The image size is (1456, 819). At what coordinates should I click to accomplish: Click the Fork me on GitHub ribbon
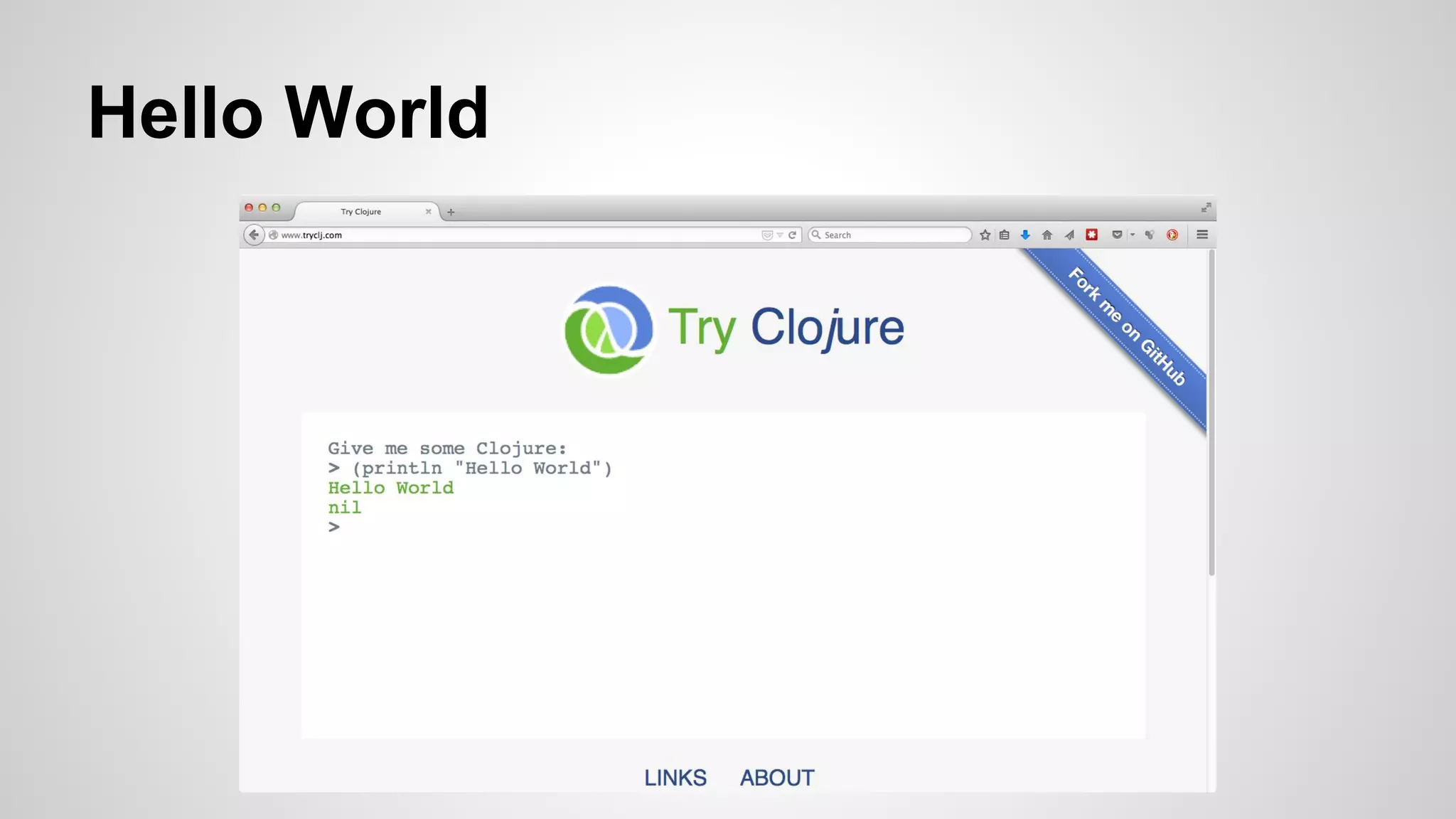(x=1126, y=326)
